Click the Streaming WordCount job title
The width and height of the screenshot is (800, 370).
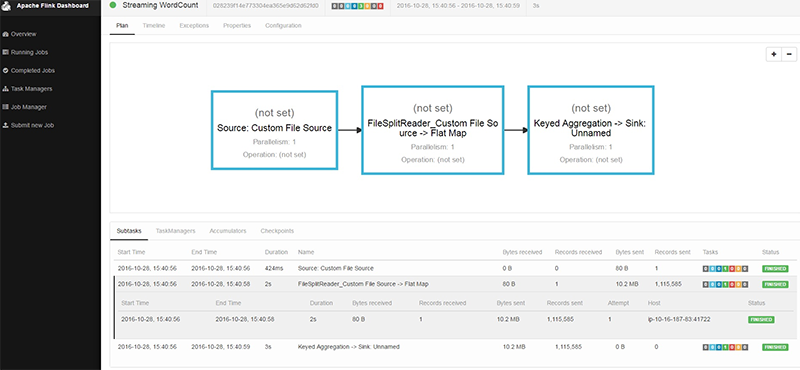pos(159,6)
